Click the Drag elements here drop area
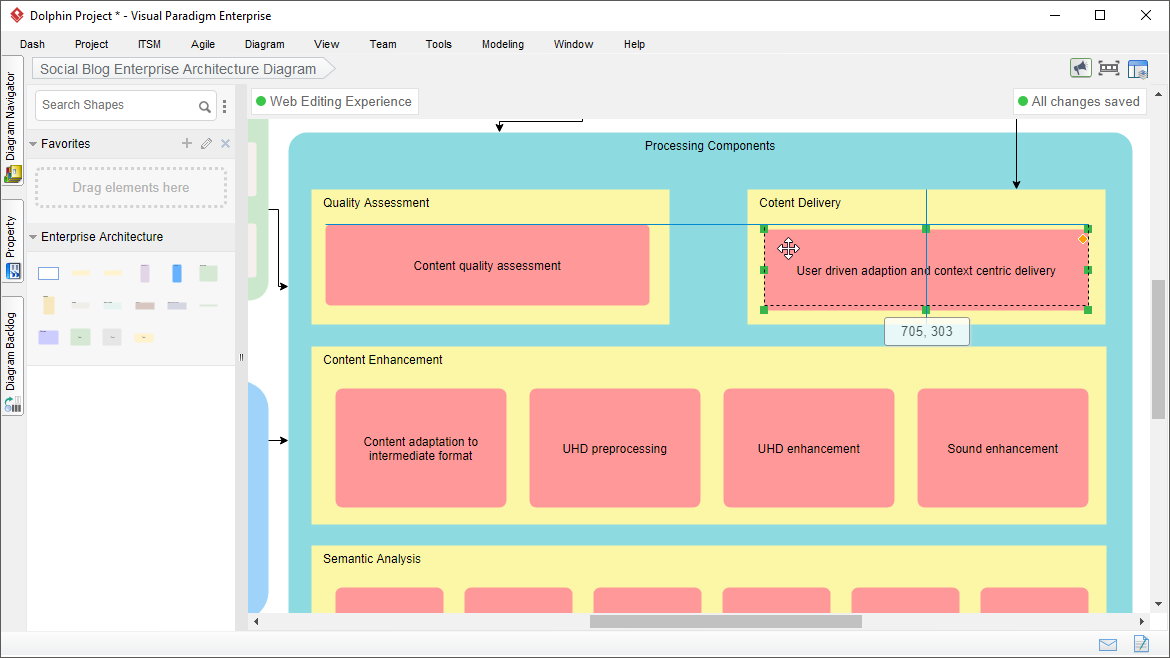Screen dimensions: 1170x658 131,187
